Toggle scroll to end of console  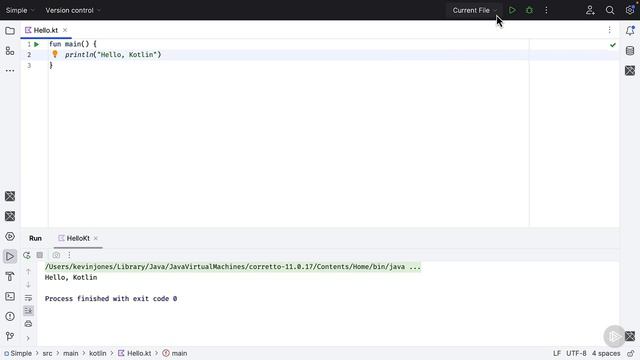tap(28, 311)
